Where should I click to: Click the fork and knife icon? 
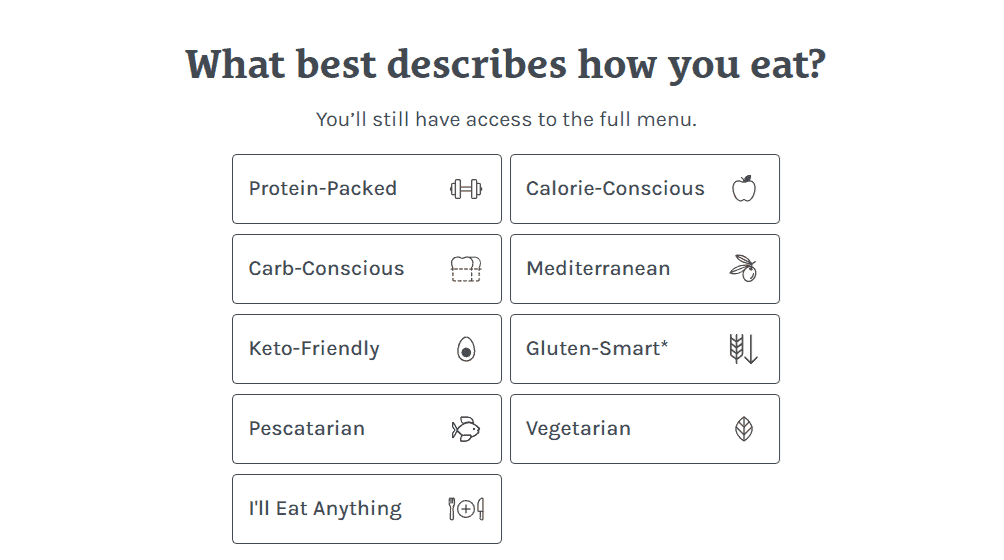point(466,509)
